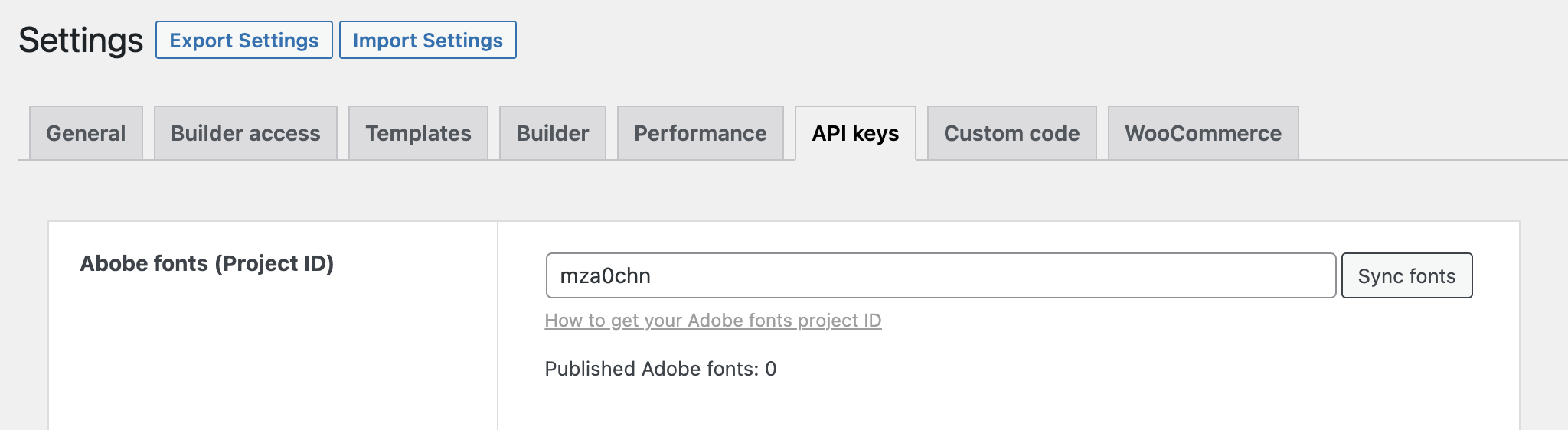Click the Export Settings button
Image resolution: width=1568 pixels, height=430 pixels.
tap(243, 41)
